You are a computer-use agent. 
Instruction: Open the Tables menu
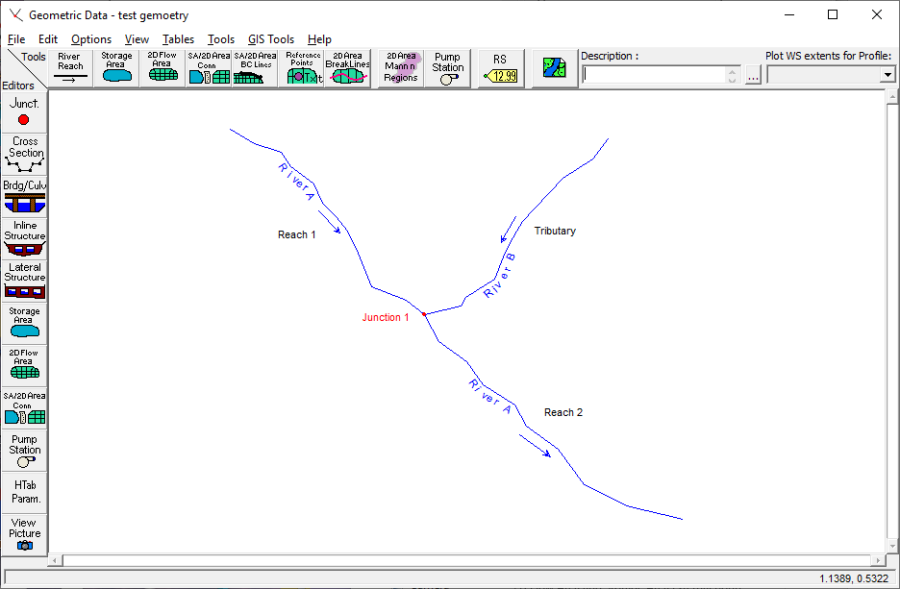[x=178, y=39]
